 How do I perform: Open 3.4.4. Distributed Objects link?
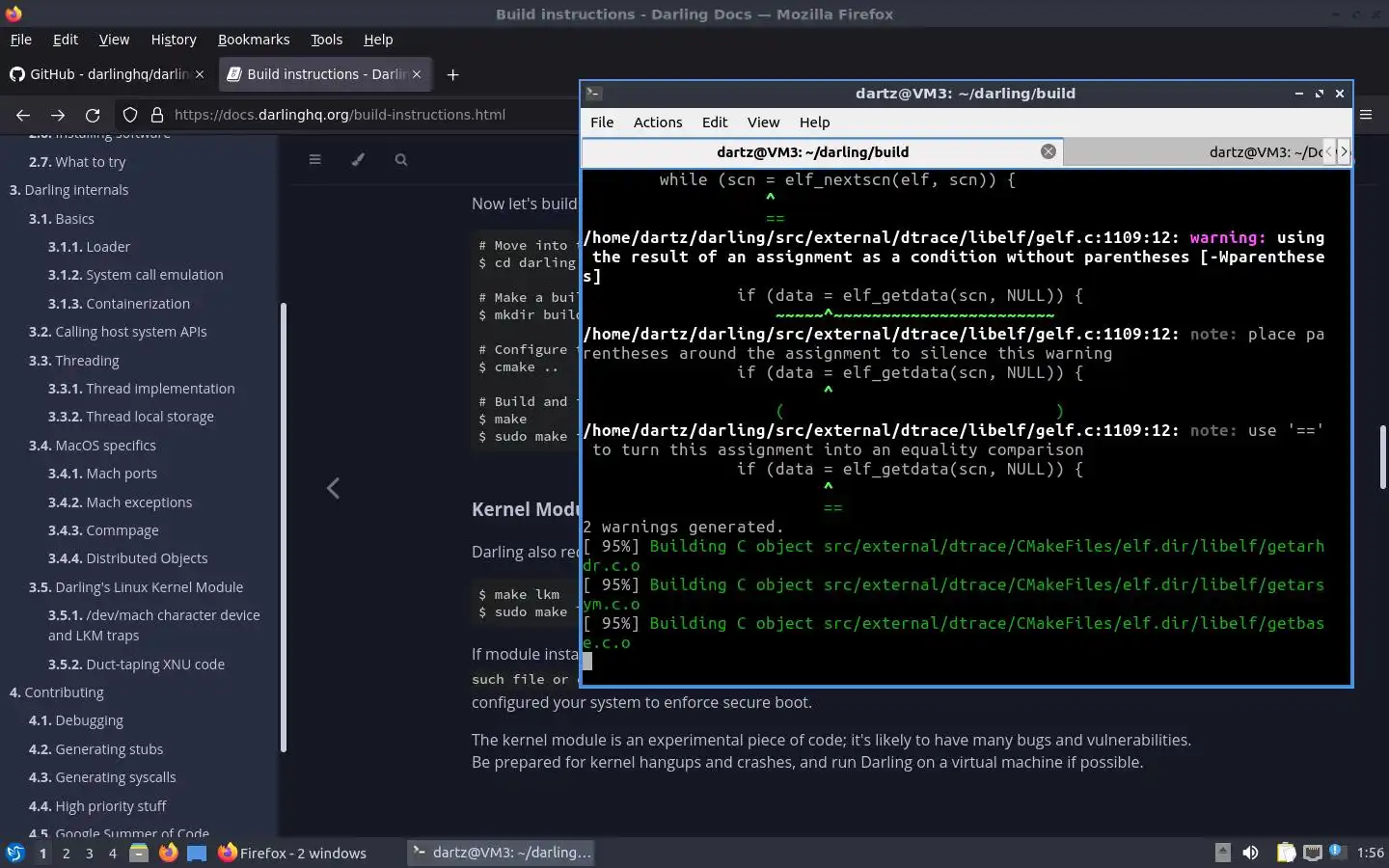point(128,558)
